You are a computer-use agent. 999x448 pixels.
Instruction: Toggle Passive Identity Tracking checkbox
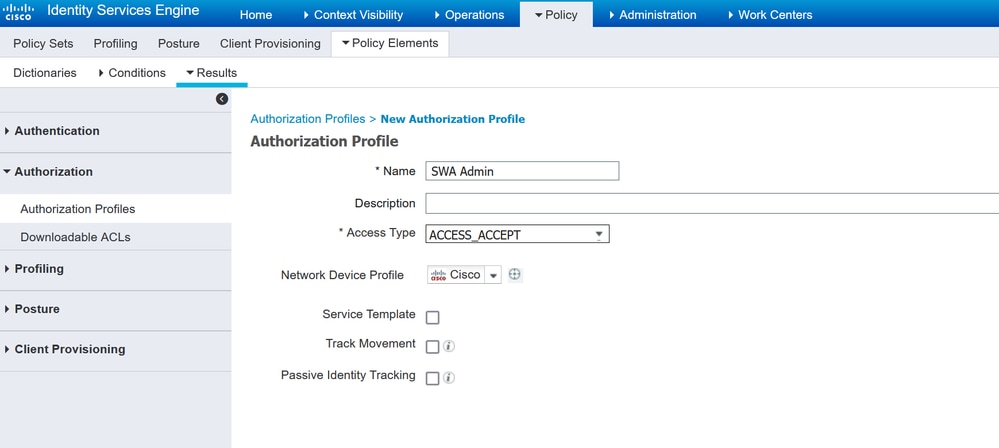click(433, 379)
